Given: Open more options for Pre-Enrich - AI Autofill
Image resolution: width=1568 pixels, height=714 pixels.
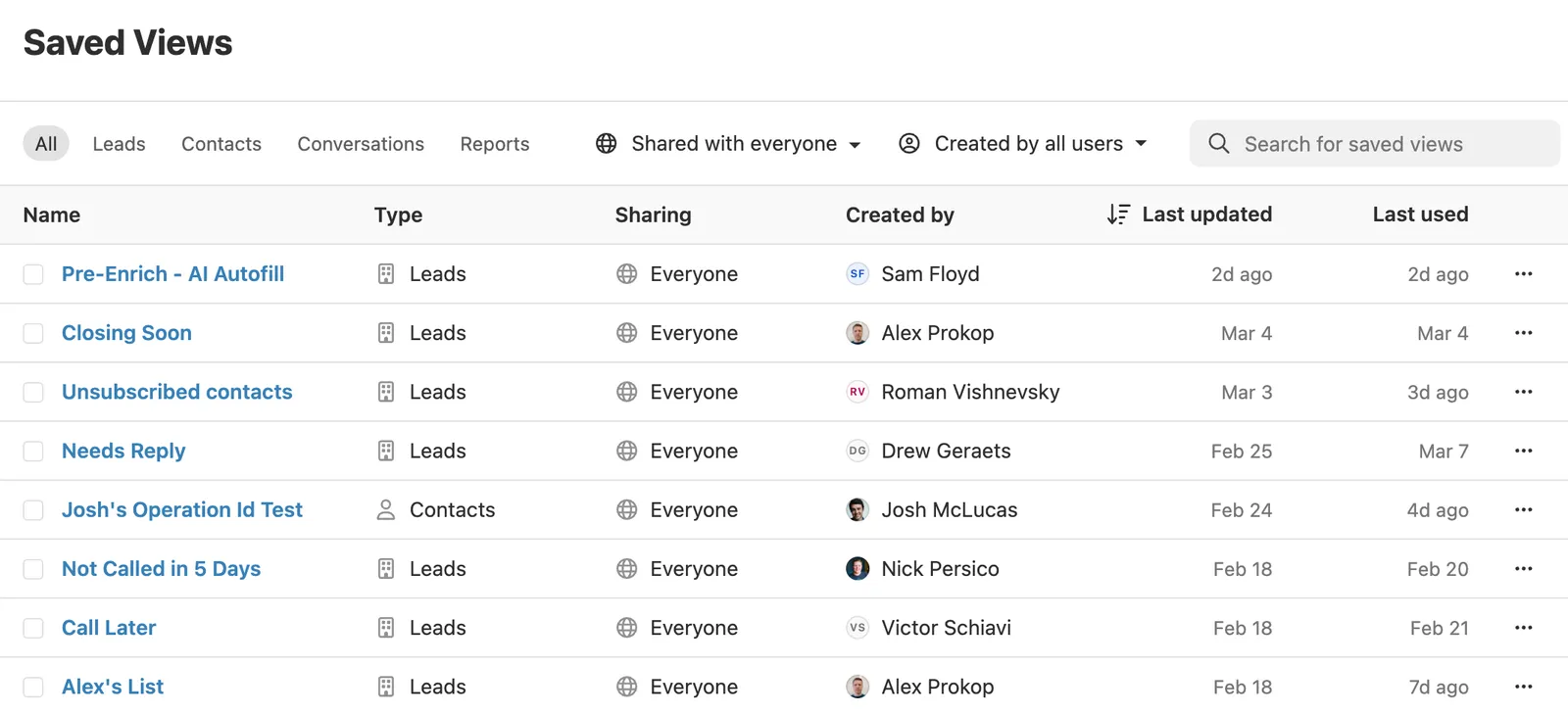Looking at the screenshot, I should [x=1523, y=274].
